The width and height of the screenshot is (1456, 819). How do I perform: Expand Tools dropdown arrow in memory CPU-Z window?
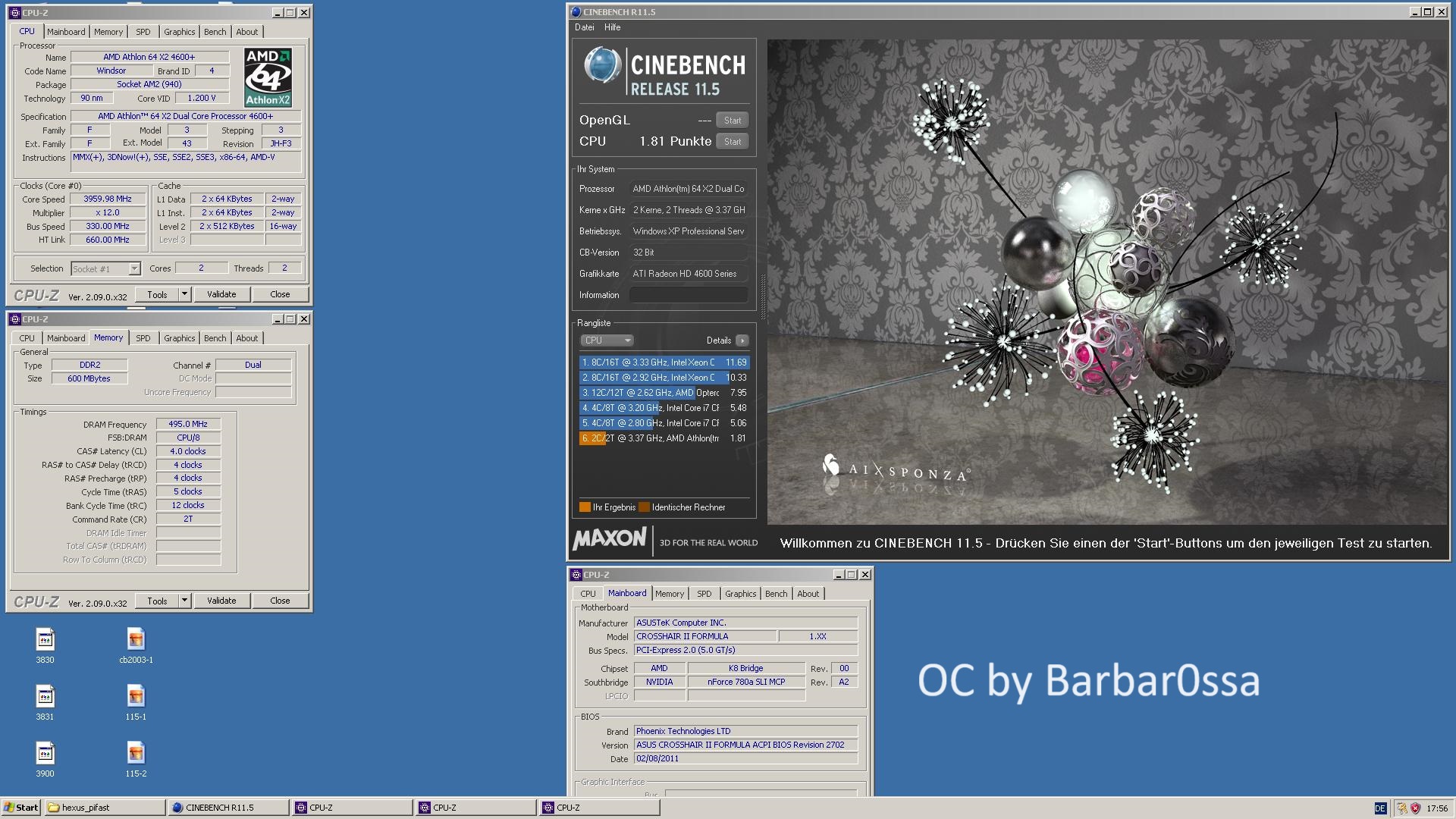pyautogui.click(x=184, y=601)
